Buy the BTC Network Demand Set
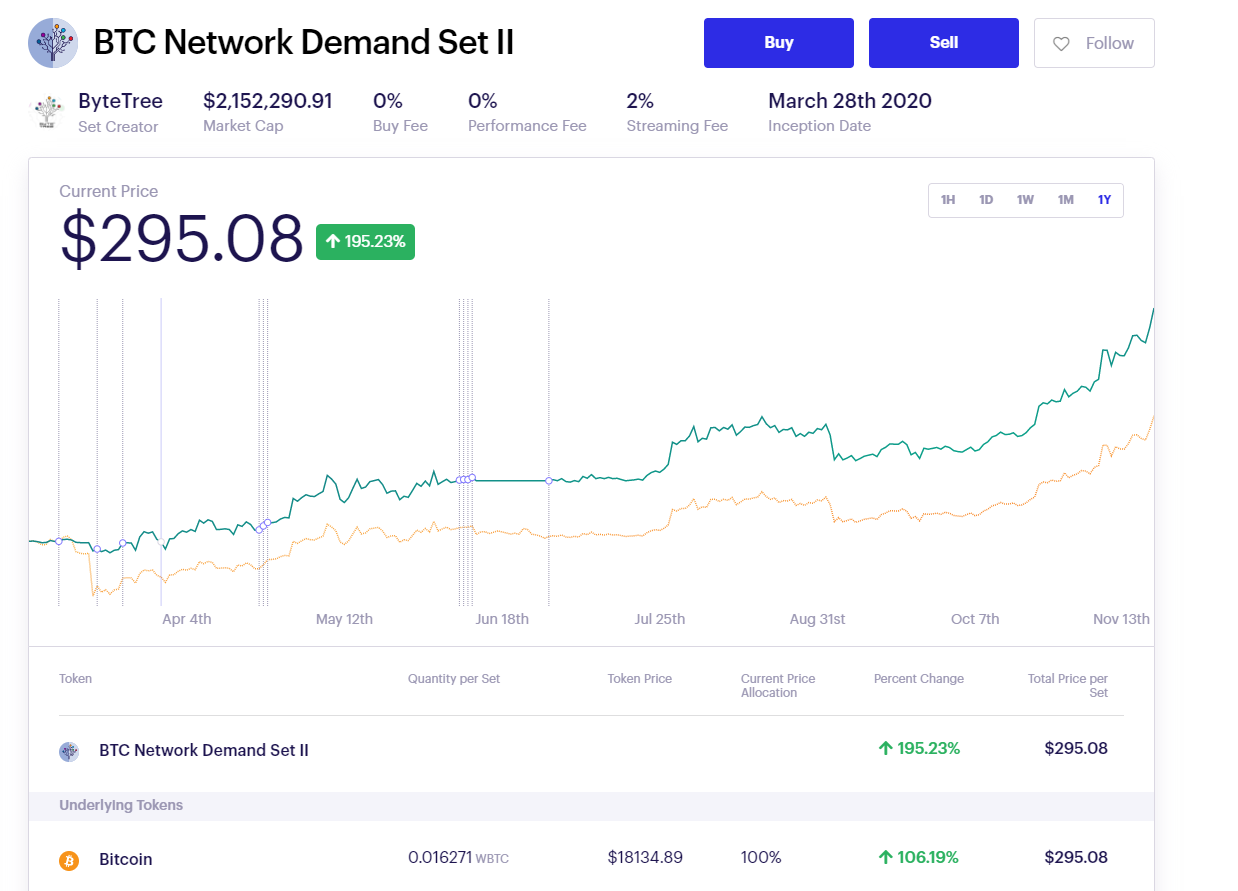This screenshot has width=1238, height=891. point(779,43)
